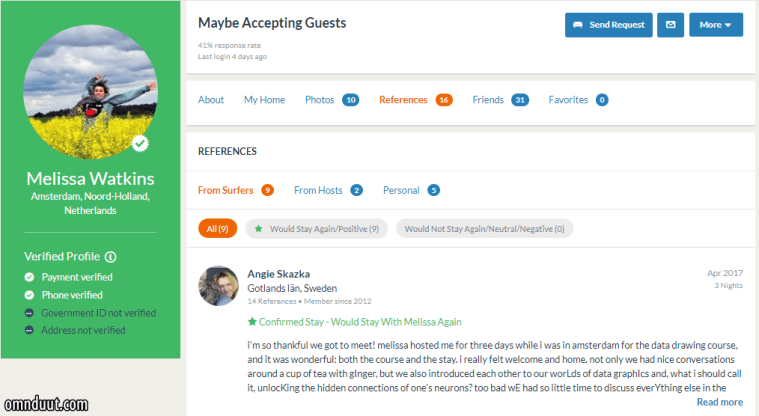Viewport: 759px width, 416px height.
Task: Filter by Would Stay Again/Positive references
Action: 317,229
